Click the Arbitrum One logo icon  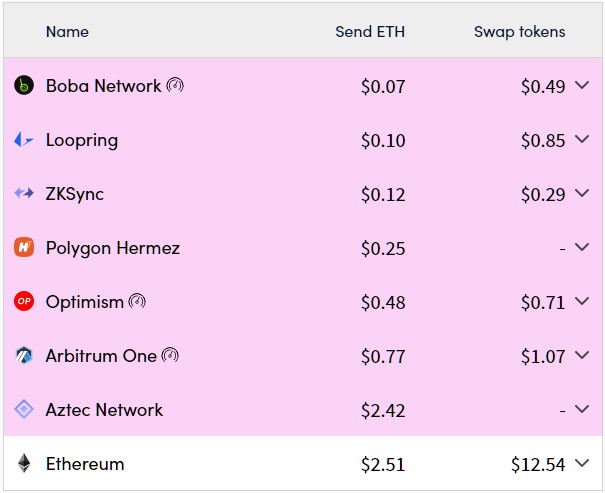click(24, 356)
